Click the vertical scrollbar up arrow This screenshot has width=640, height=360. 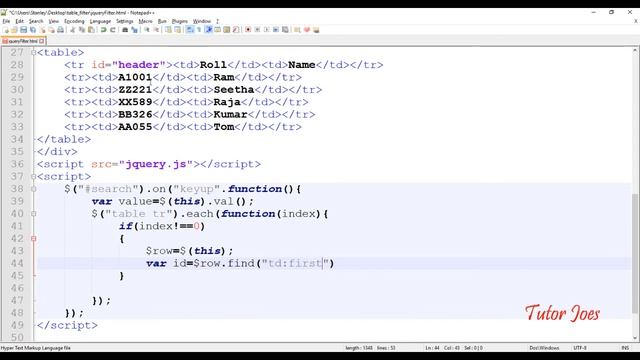[635, 51]
